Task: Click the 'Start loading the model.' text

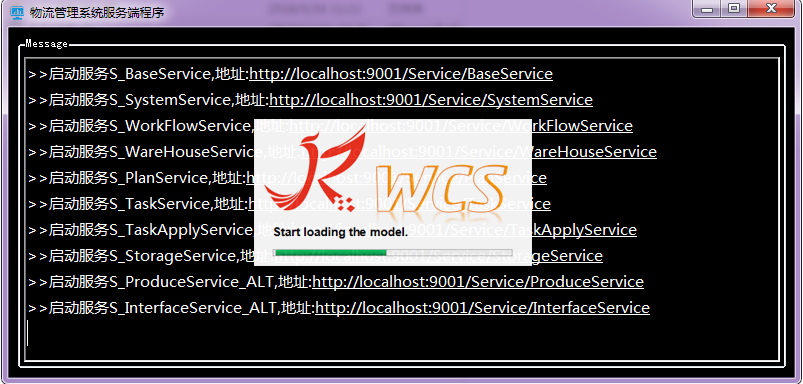Action: point(341,232)
